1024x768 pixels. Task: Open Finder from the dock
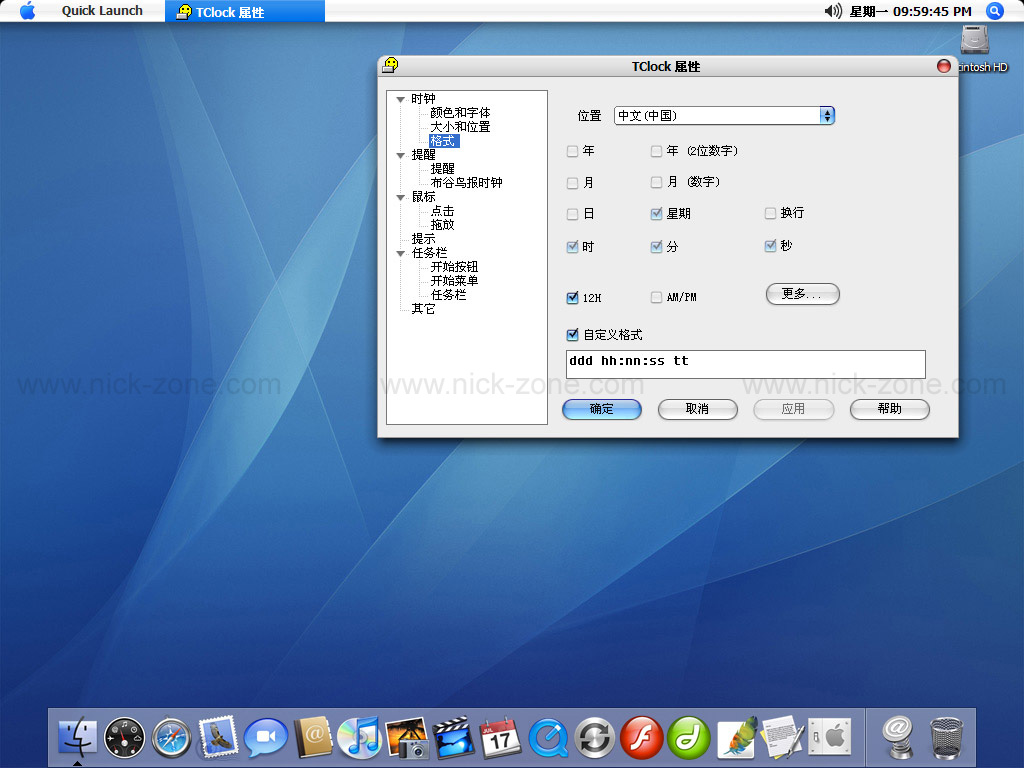pyautogui.click(x=78, y=738)
